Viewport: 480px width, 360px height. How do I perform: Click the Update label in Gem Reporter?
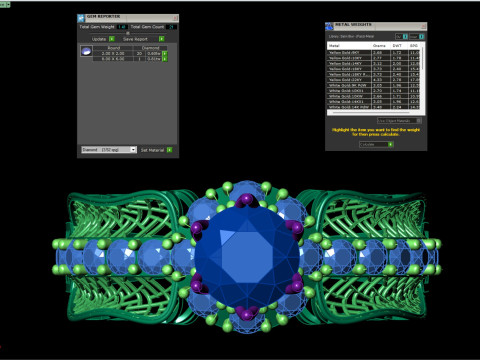pos(99,39)
